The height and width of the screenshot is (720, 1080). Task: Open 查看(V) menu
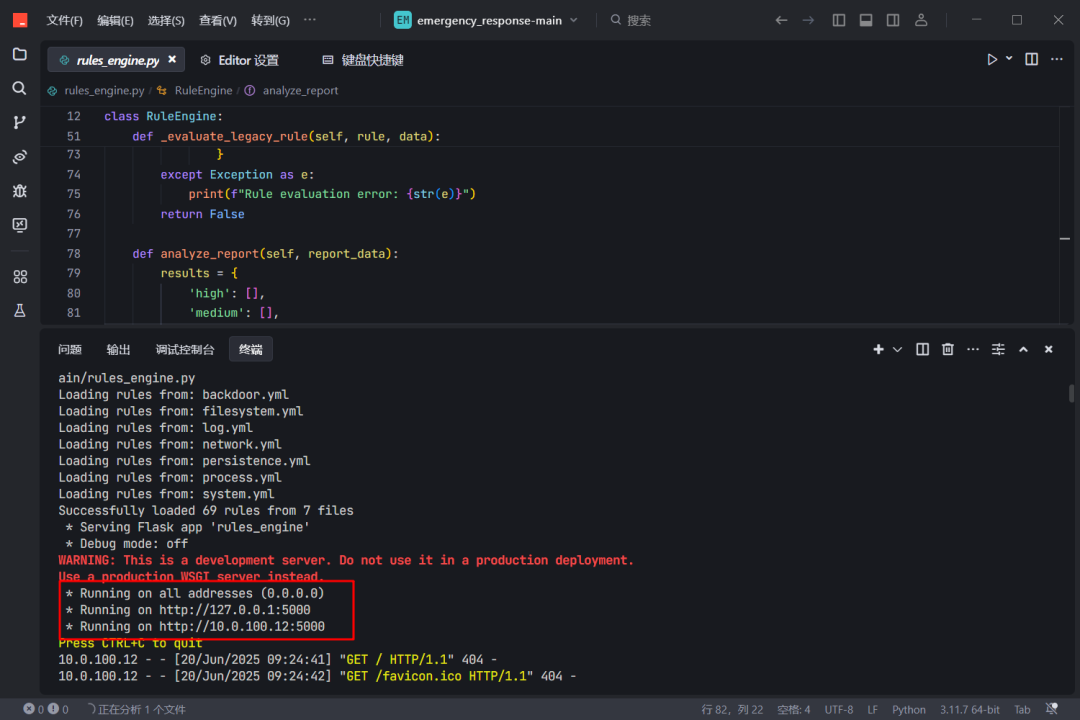218,21
